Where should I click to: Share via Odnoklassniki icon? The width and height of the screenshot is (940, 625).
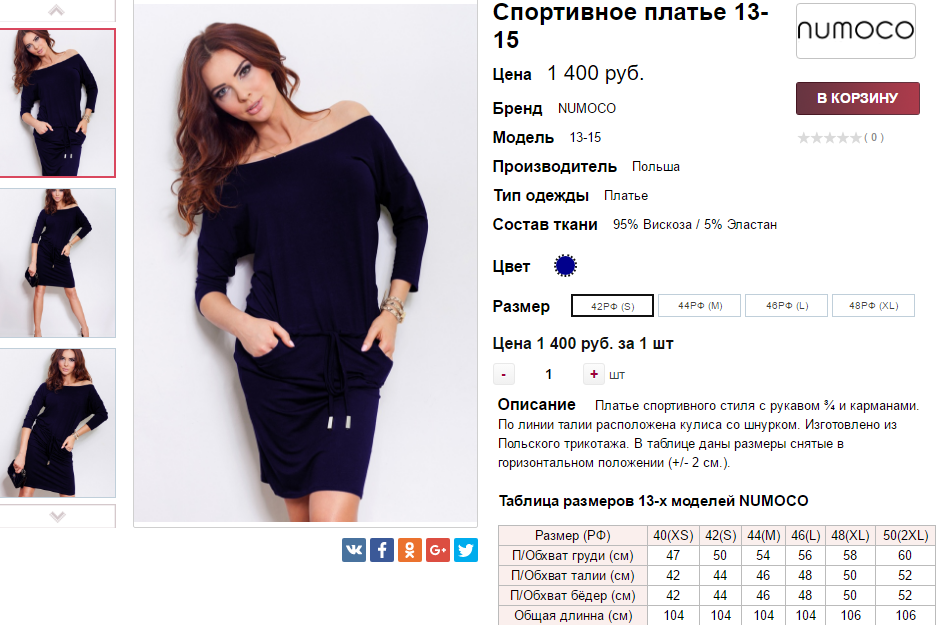(410, 549)
